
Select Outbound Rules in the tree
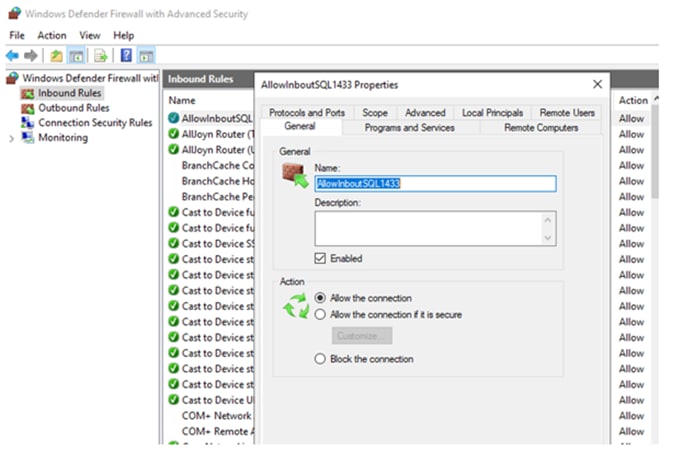click(74, 108)
